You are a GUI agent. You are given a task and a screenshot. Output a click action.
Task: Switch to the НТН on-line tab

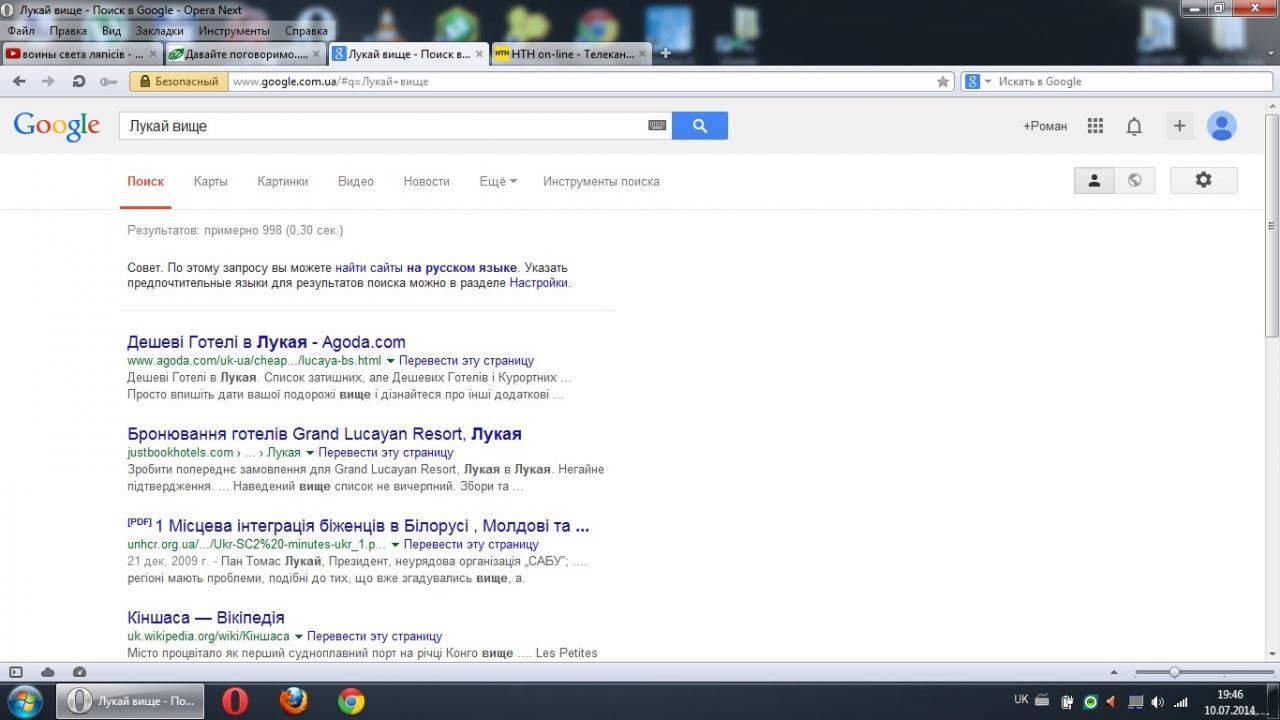571,54
